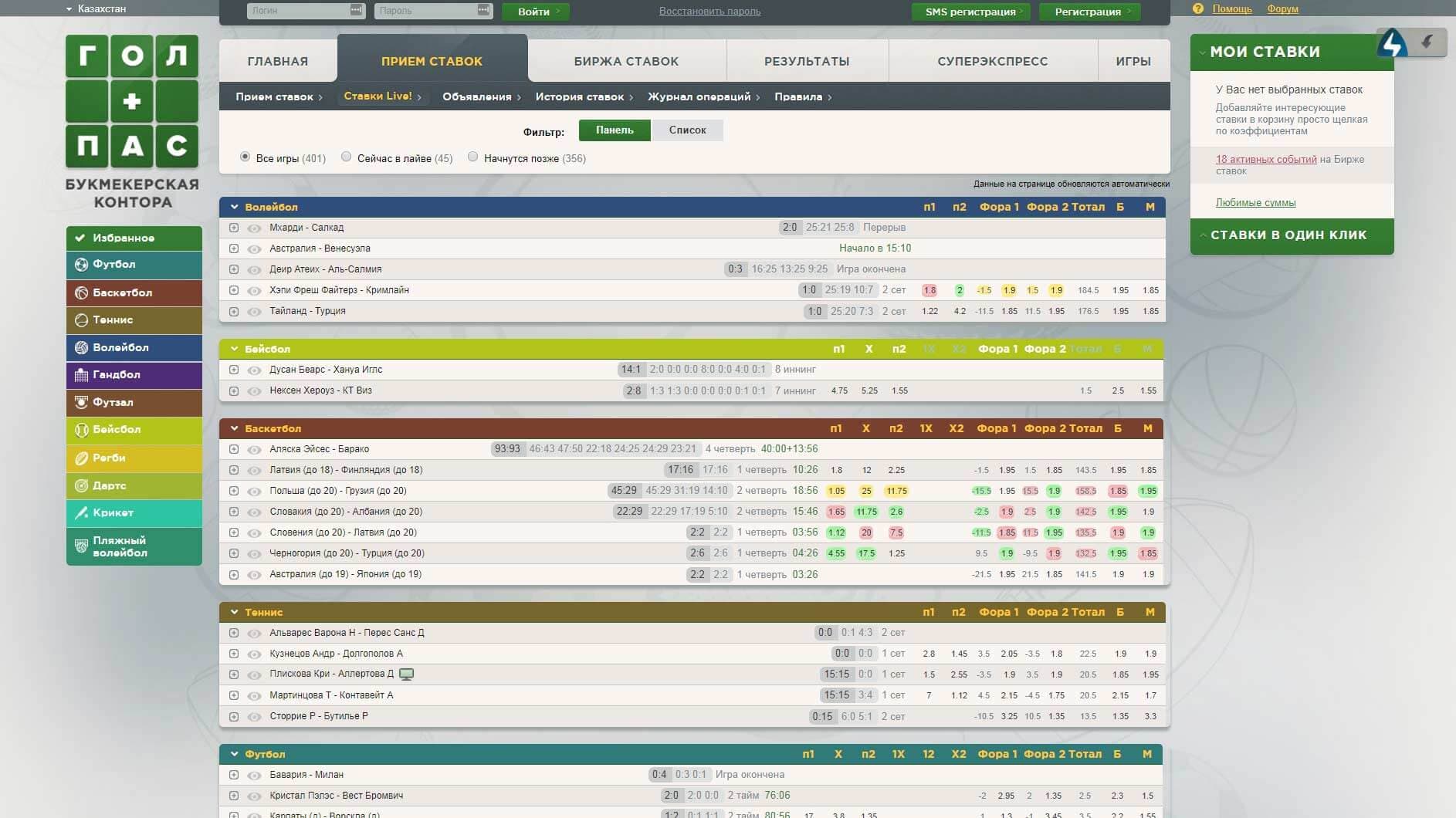Viewport: 1456px width, 818px height.
Task: Open the 'Восстановить пароль' link
Action: click(x=709, y=11)
